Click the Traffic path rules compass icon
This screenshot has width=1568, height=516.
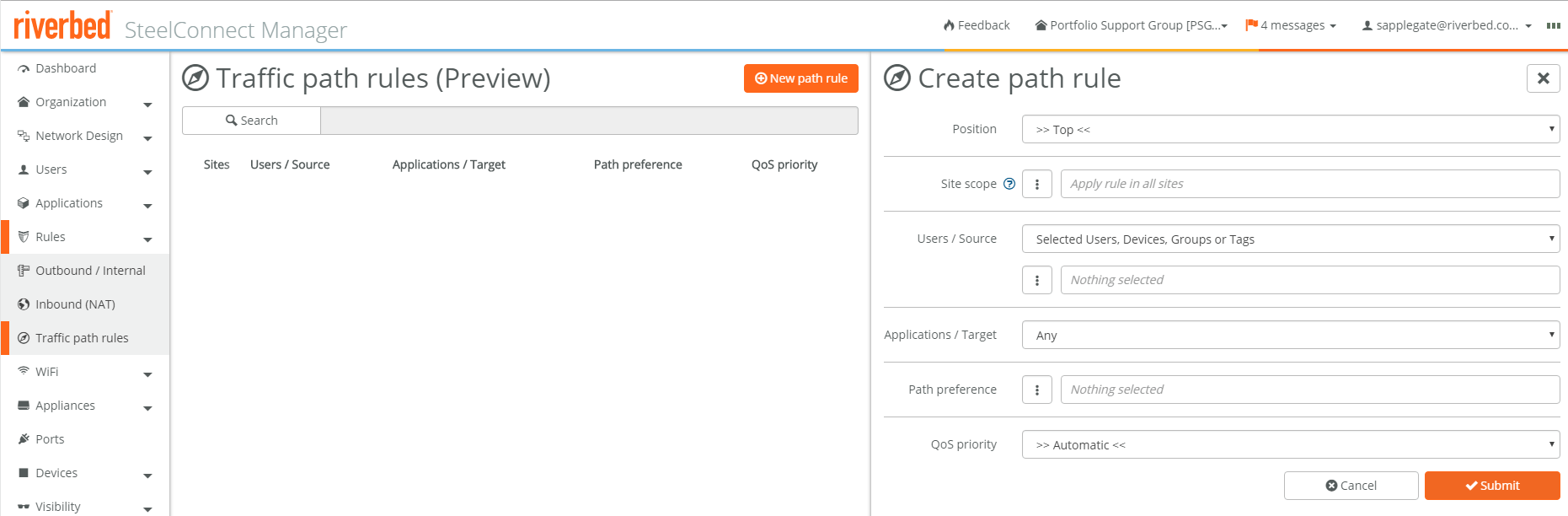[24, 338]
